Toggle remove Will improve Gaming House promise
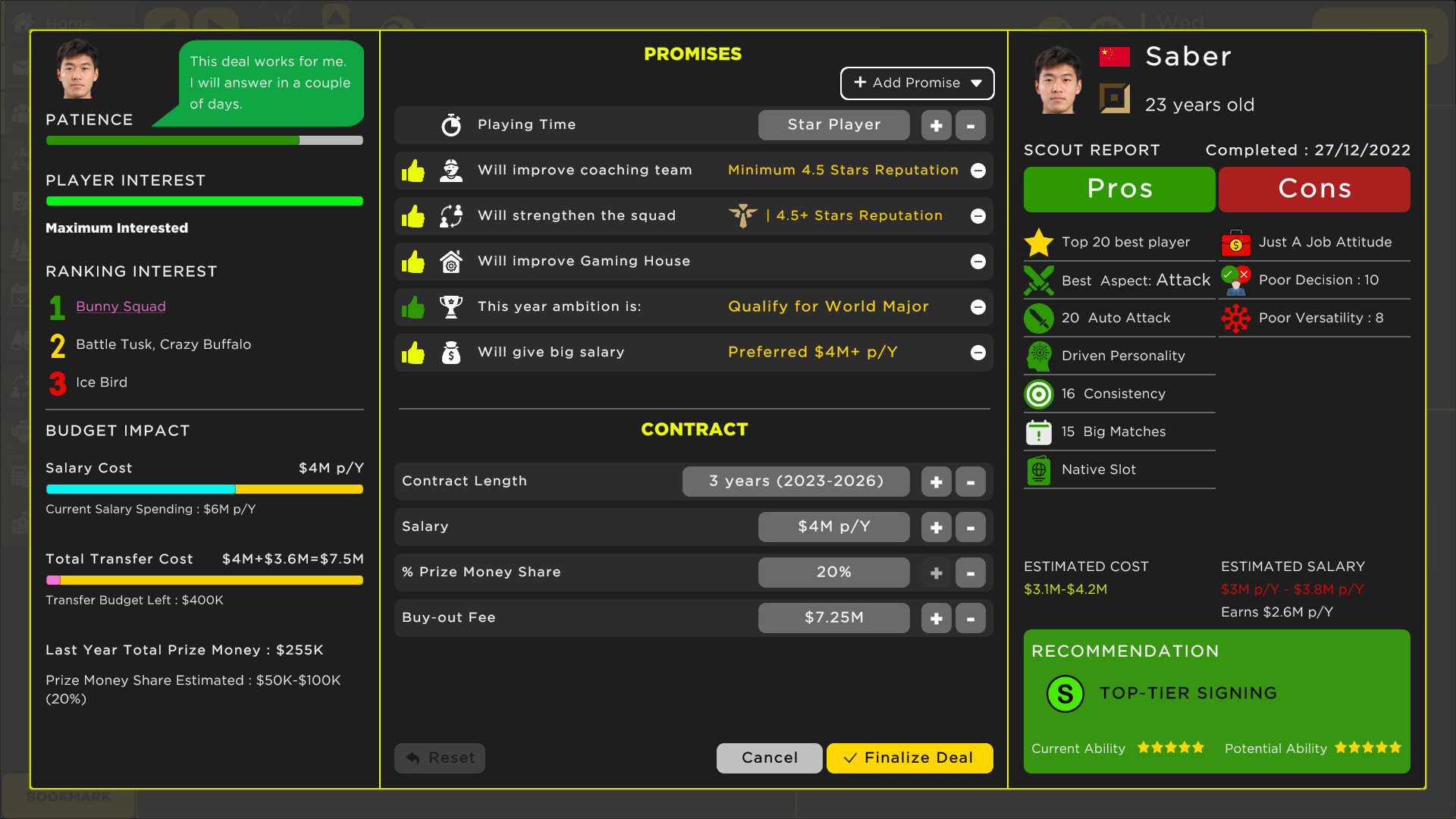Screen dimensions: 1456x819 [978, 261]
